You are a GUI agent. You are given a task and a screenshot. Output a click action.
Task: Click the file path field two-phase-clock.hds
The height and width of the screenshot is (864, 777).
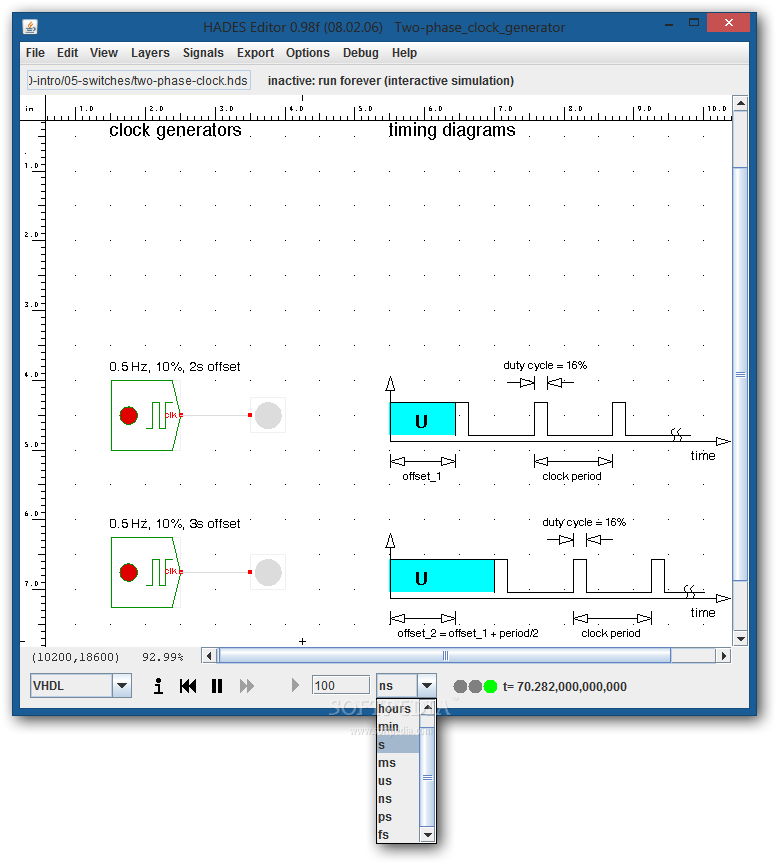pyautogui.click(x=139, y=80)
